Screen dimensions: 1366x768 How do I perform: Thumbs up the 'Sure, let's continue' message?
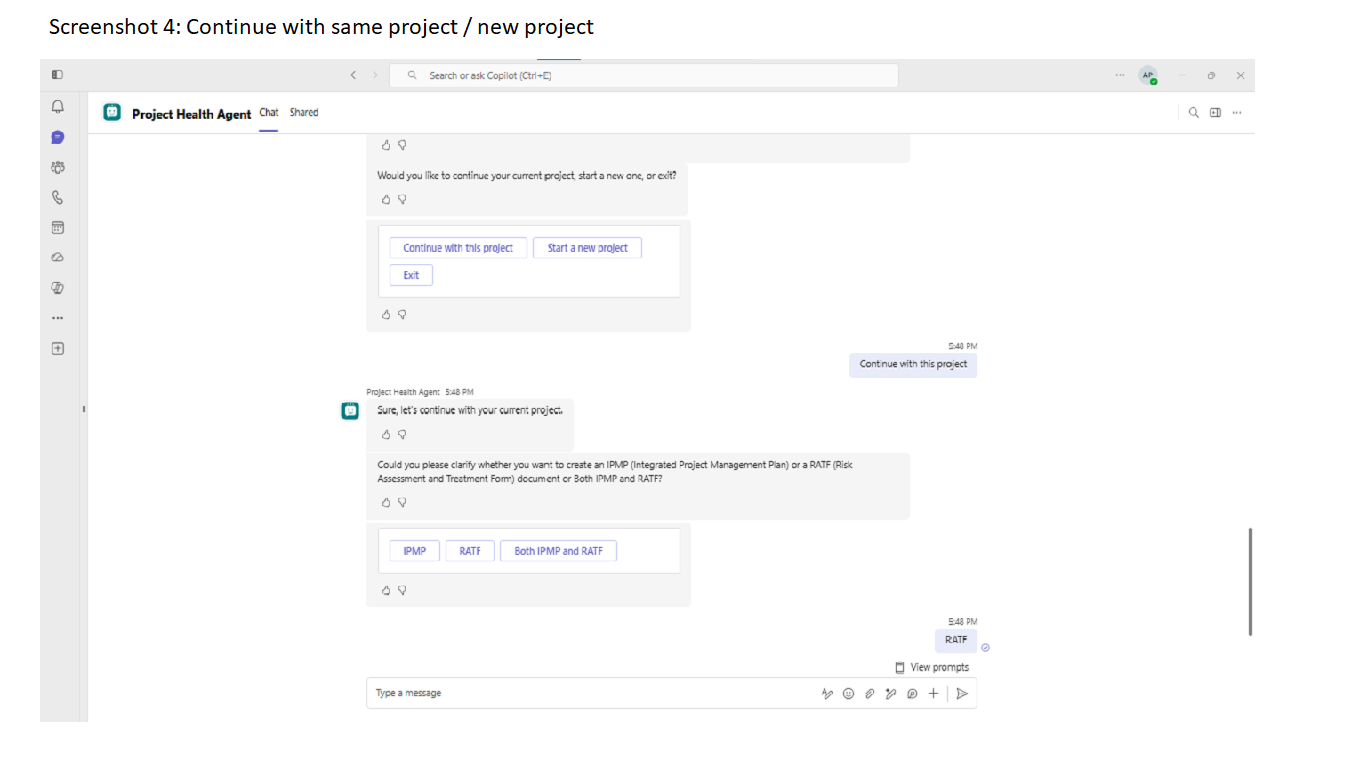pos(386,434)
